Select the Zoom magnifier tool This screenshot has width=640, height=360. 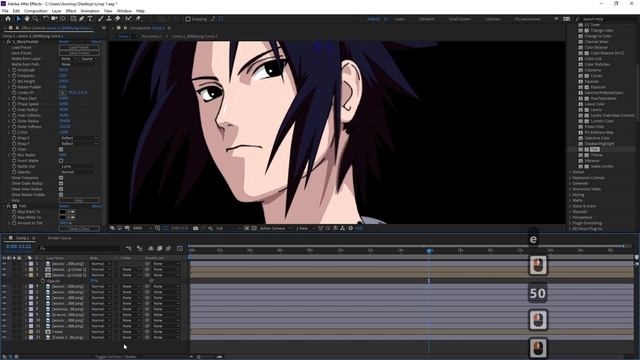(x=36, y=19)
